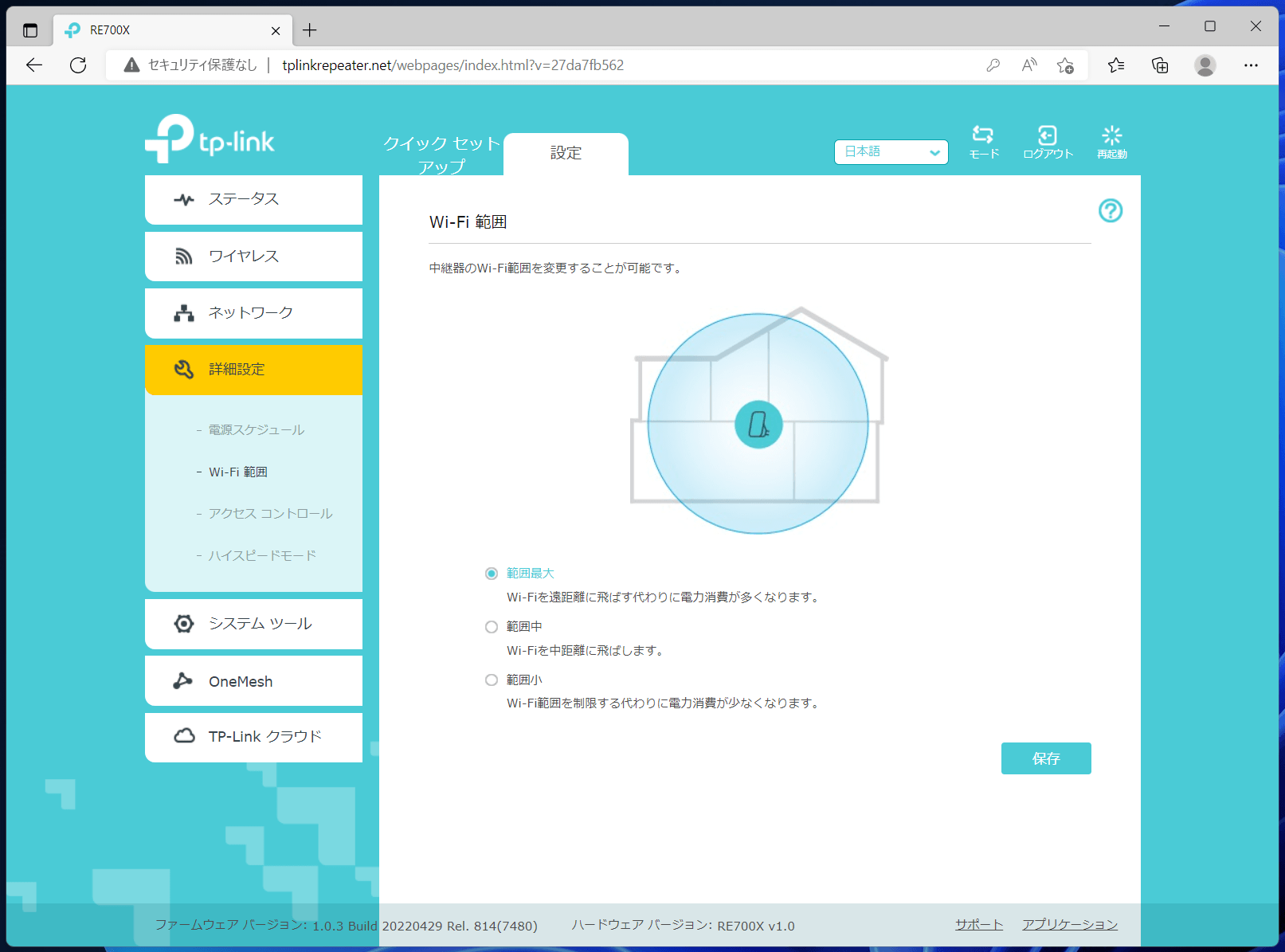Viewport: 1285px width, 952px height.
Task: Click the browser profile avatar
Action: (x=1205, y=65)
